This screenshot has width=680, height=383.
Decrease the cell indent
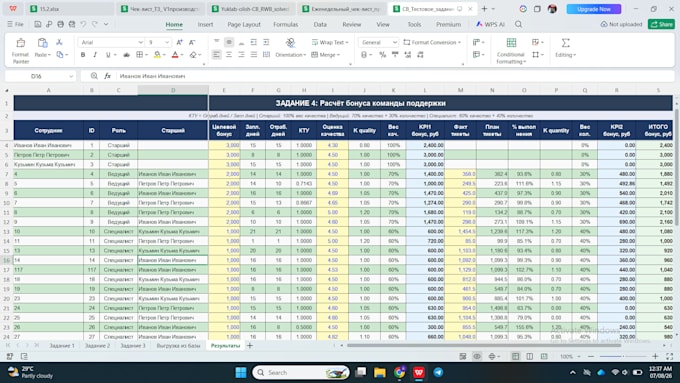[254, 42]
